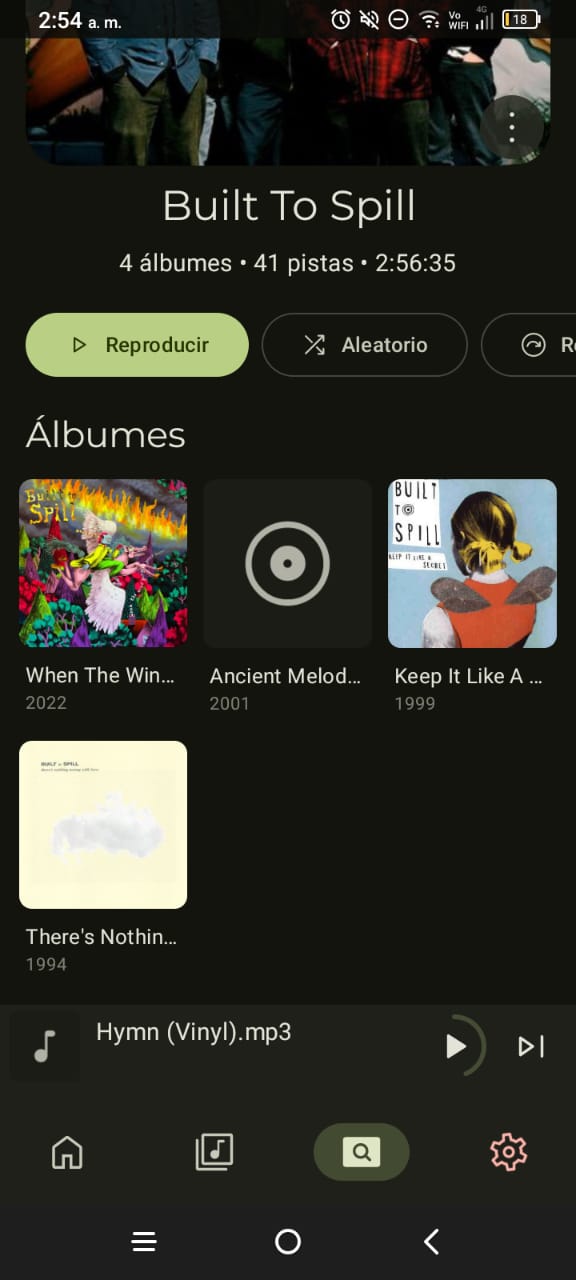Open the Hymn (Vinyl).mp3 now playing title
The image size is (576, 1280).
coord(193,1032)
